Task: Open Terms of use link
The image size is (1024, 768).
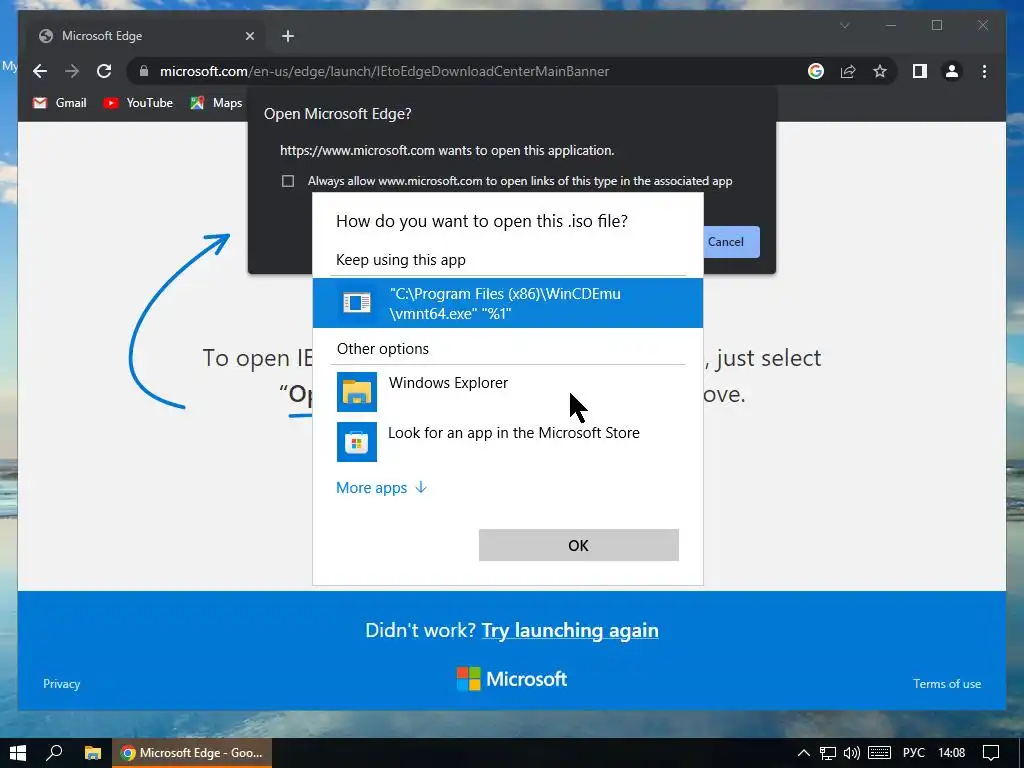Action: point(947,684)
